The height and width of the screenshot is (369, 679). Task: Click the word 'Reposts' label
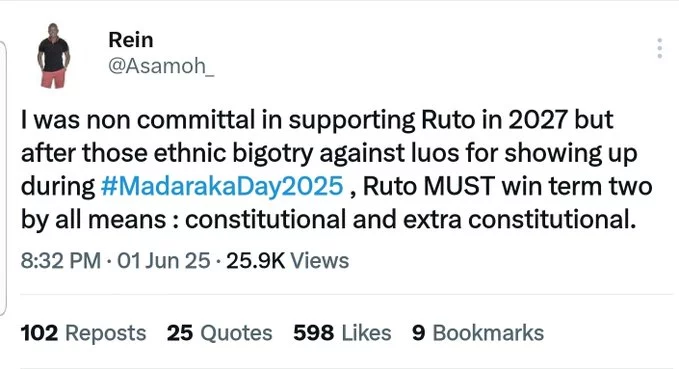pos(106,333)
